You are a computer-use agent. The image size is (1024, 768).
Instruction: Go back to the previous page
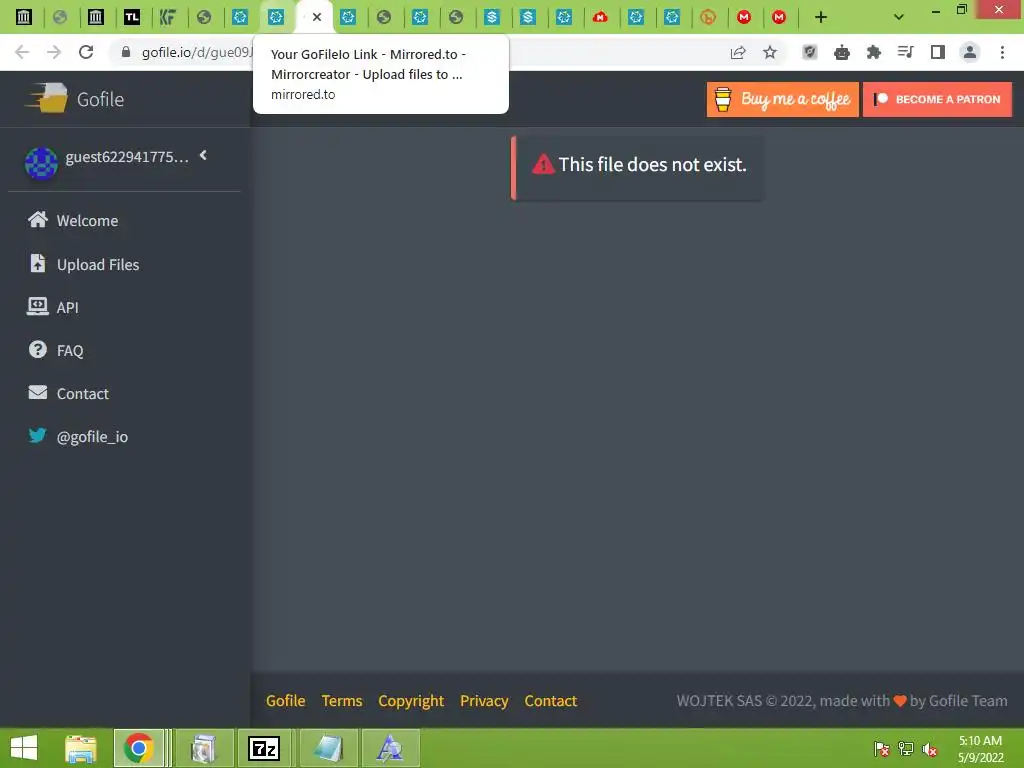22,52
